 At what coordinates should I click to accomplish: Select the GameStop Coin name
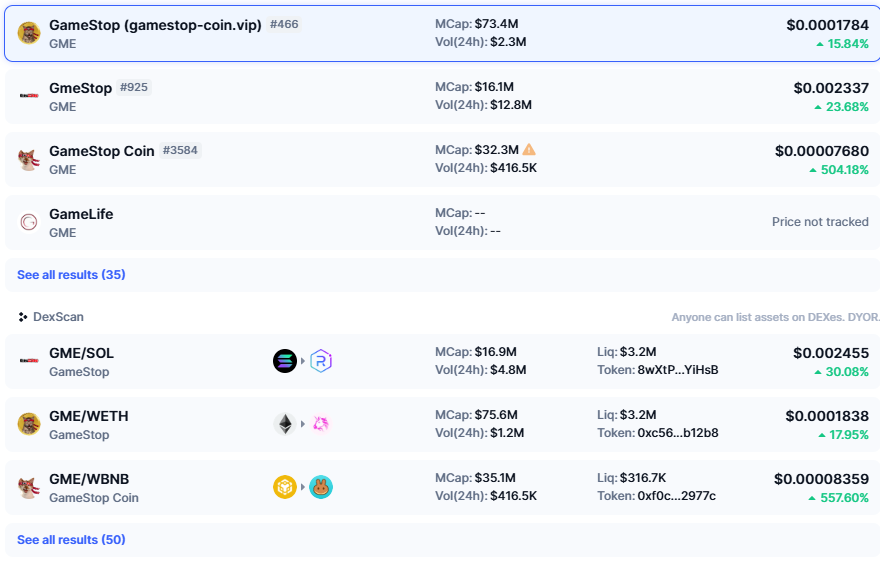tap(101, 151)
